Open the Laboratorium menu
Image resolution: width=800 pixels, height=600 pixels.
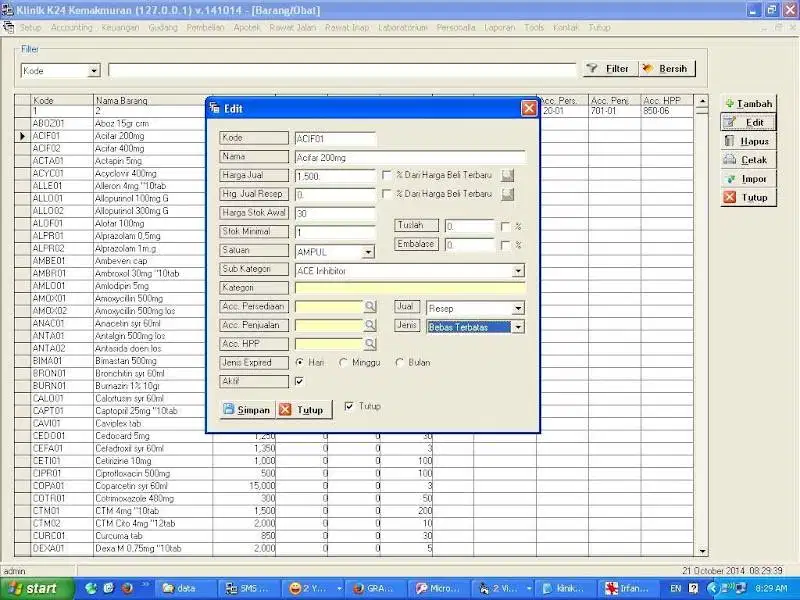[403, 28]
